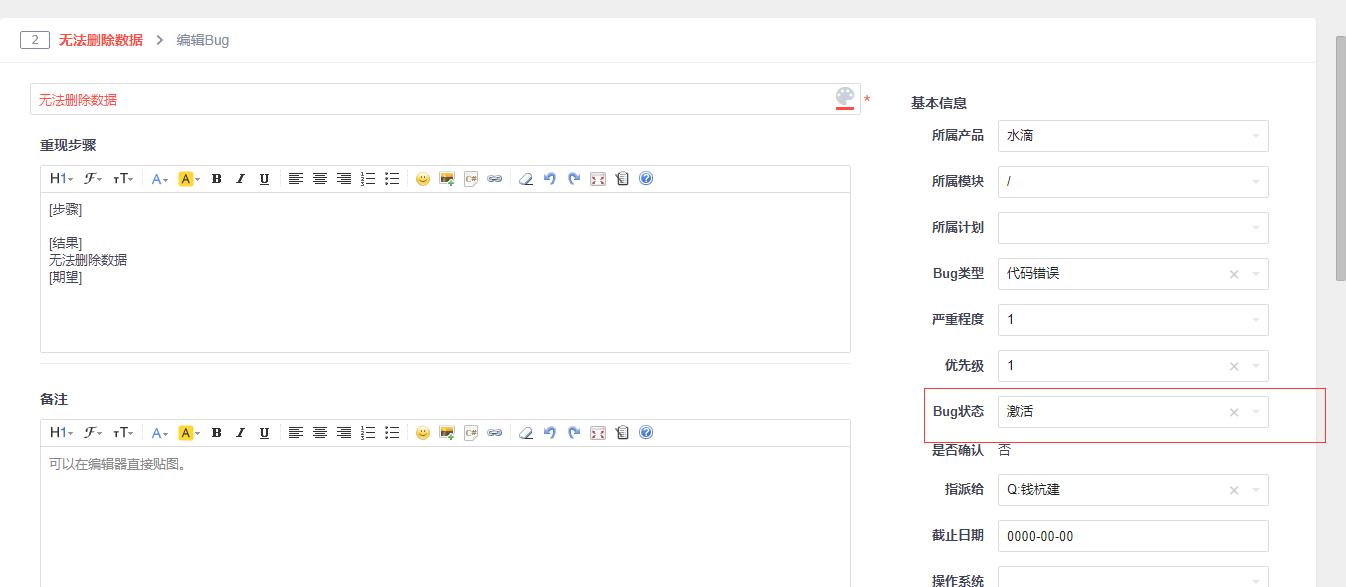
Task: Undo last edit in 重现步骤 editor
Action: 550,179
